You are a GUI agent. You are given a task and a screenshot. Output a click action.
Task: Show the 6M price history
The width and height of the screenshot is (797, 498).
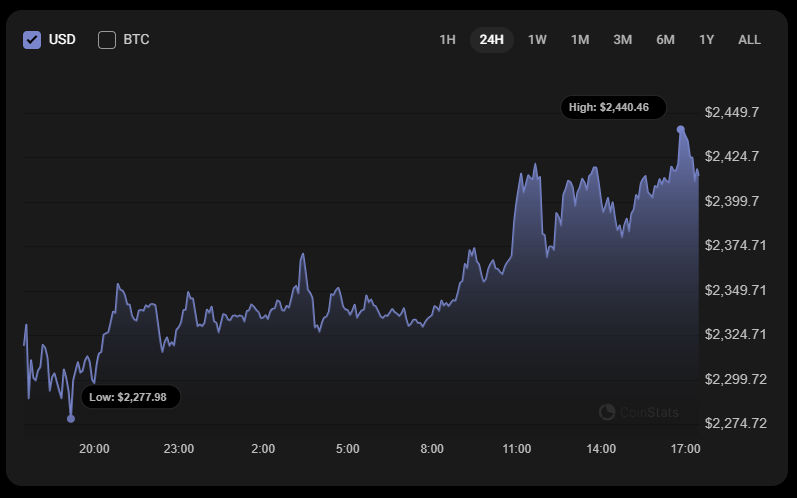[x=665, y=40]
